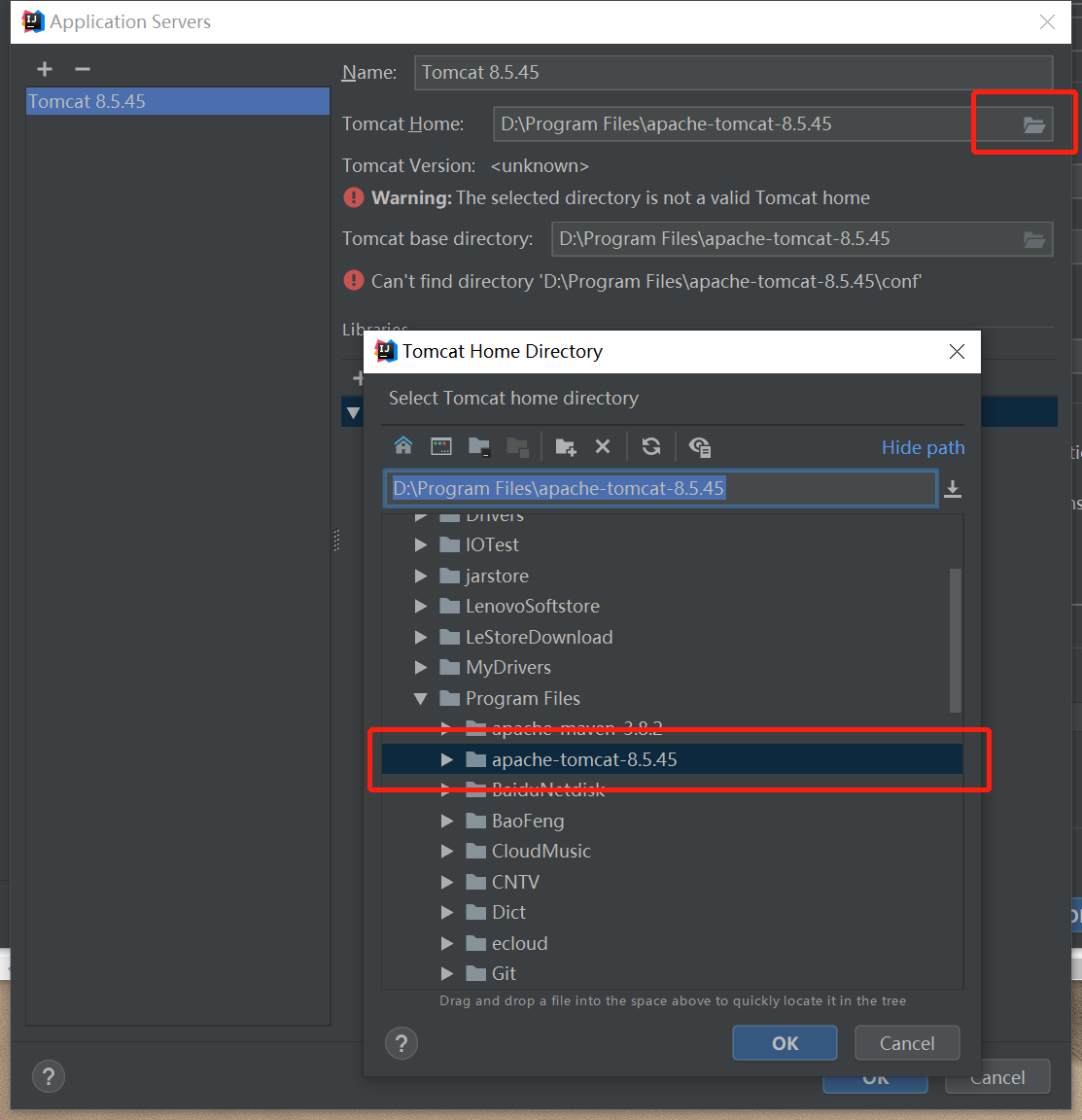Expand the IOTest folder
The width and height of the screenshot is (1082, 1120).
(421, 545)
